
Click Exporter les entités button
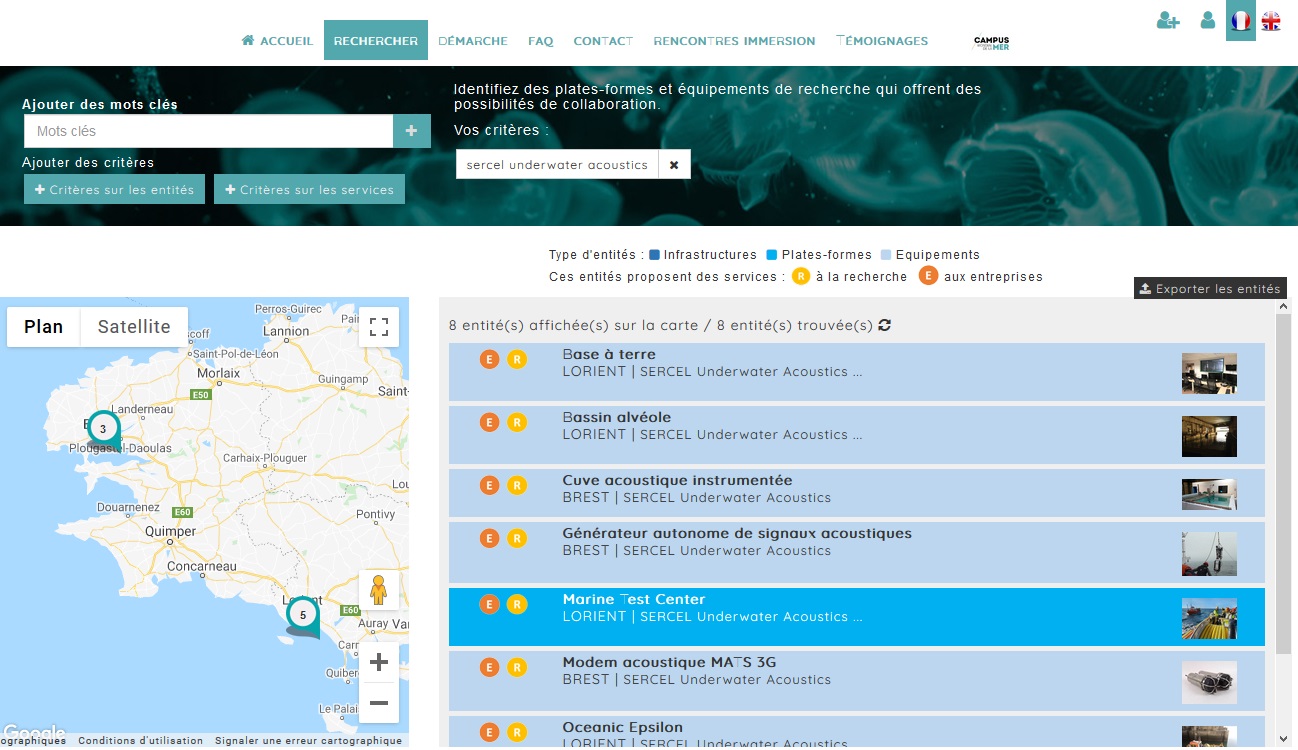pos(1210,288)
